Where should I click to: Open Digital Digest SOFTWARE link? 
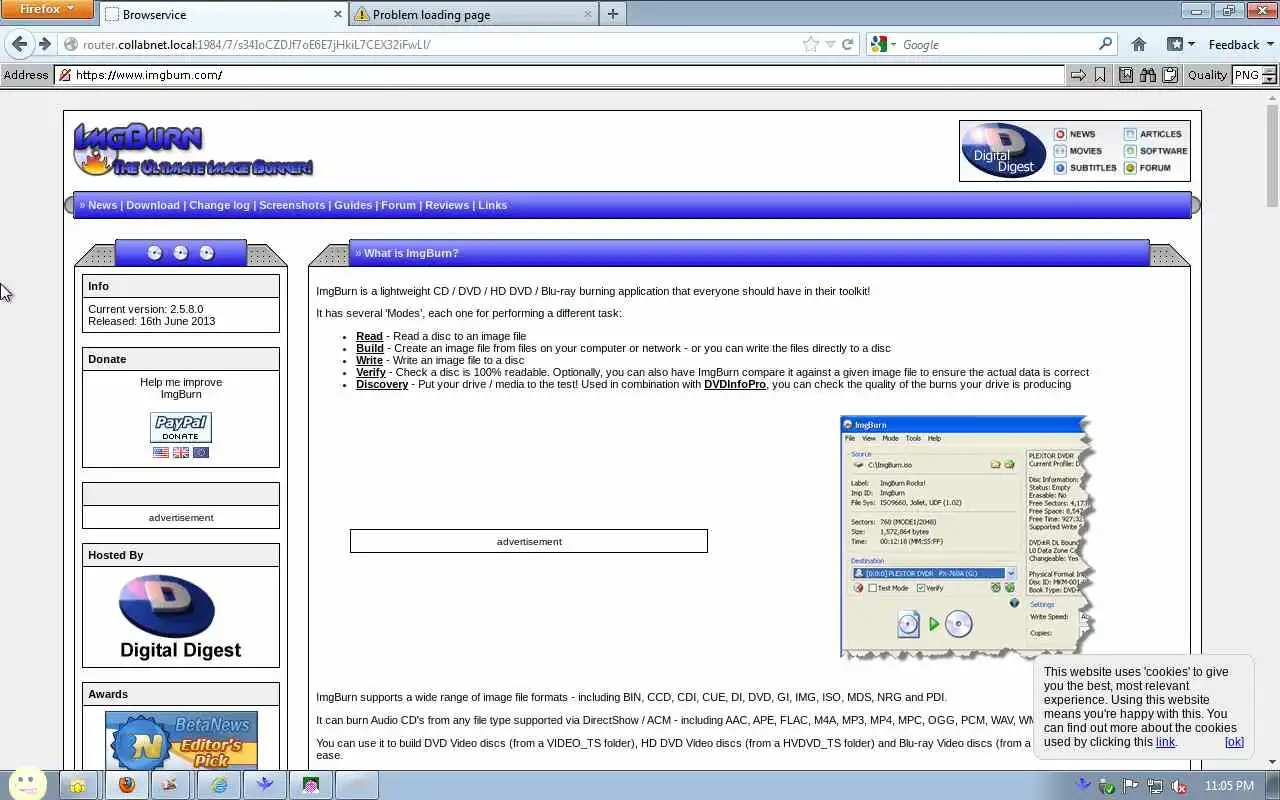[1155, 151]
